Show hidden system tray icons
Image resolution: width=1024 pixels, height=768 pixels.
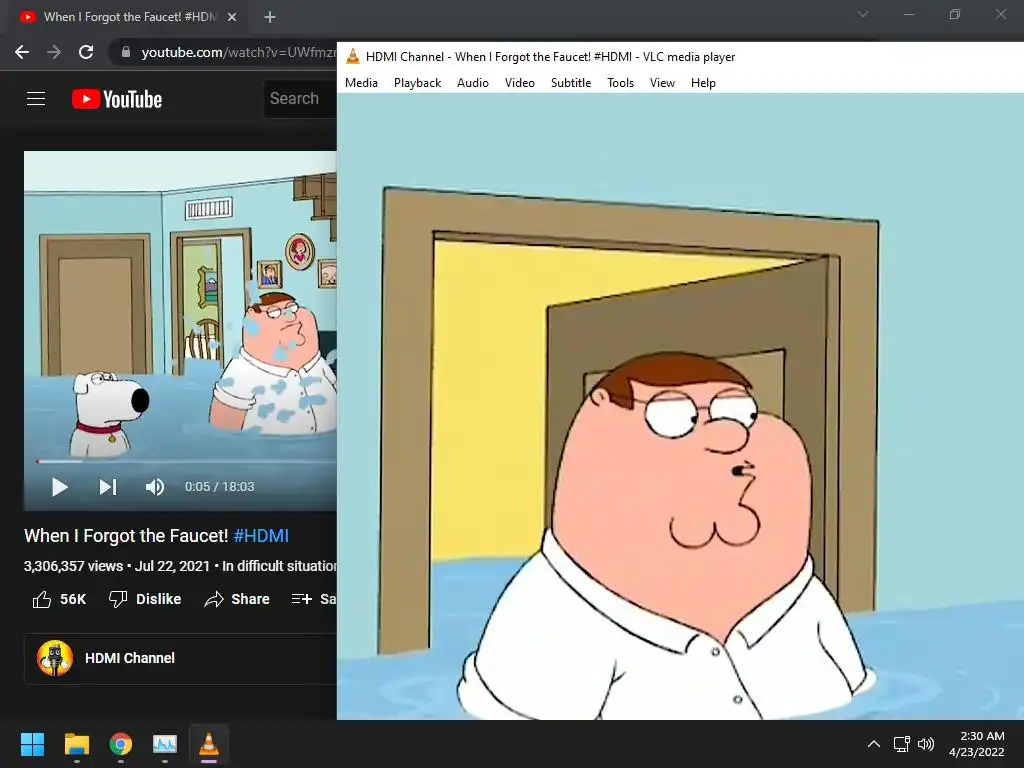[874, 744]
